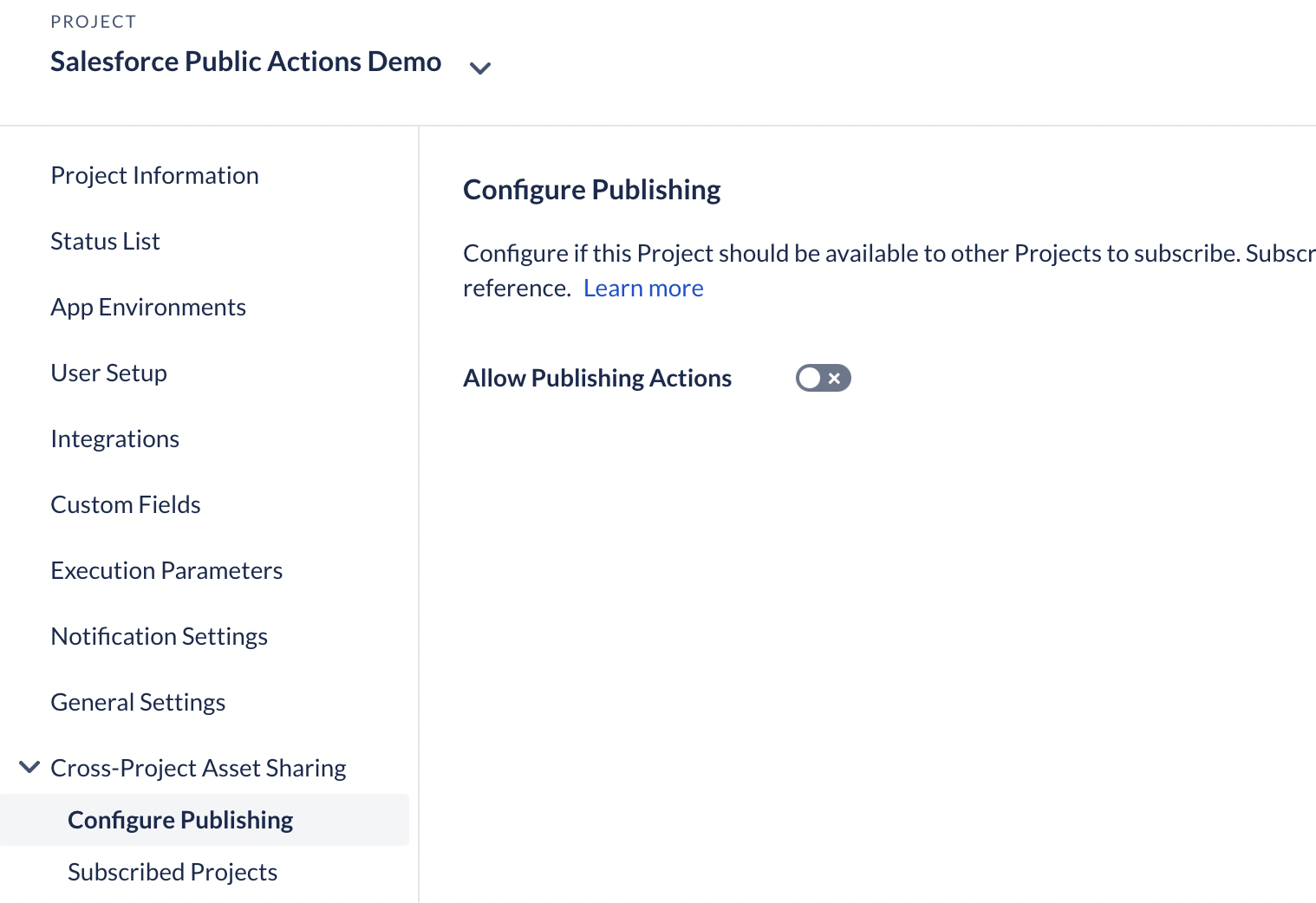Click Cross-Project Asset Sharing label
This screenshot has height=903, width=1316.
199,768
